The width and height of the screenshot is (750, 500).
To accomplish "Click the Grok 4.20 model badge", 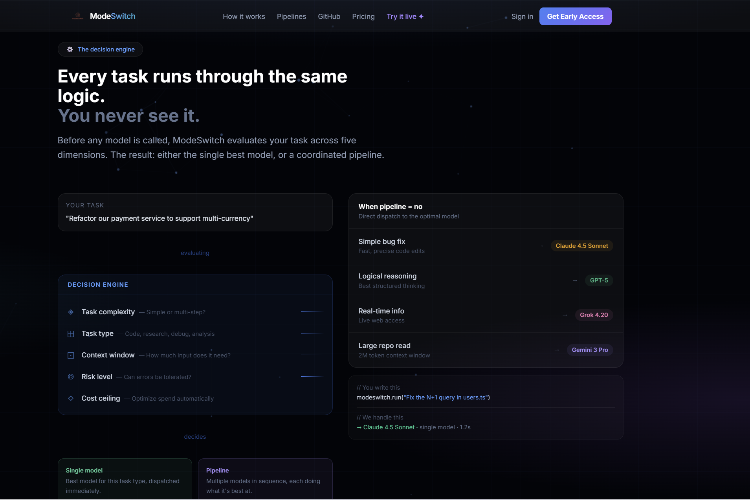I will click(x=594, y=315).
